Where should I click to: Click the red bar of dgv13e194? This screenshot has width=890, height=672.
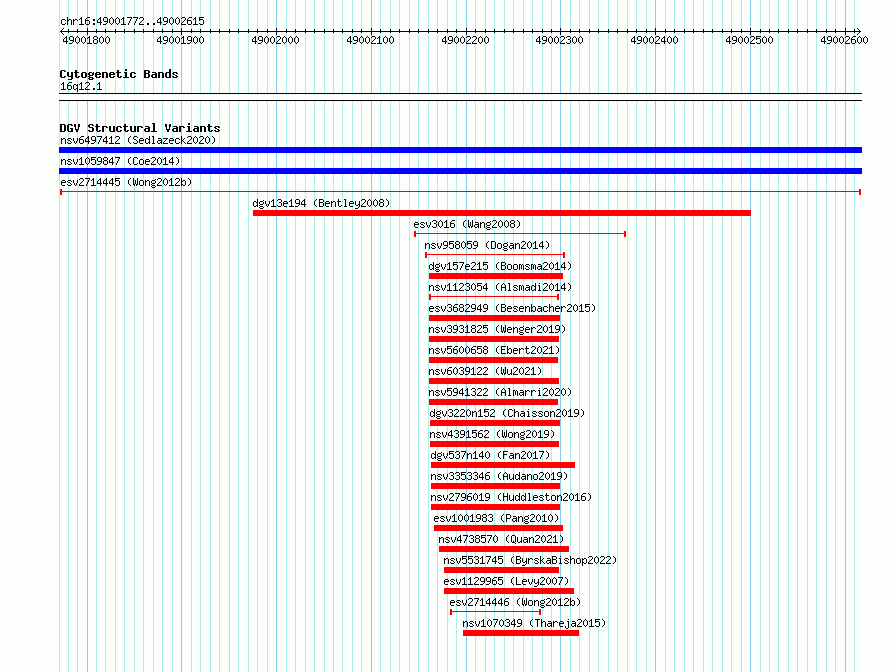pyautogui.click(x=502, y=213)
